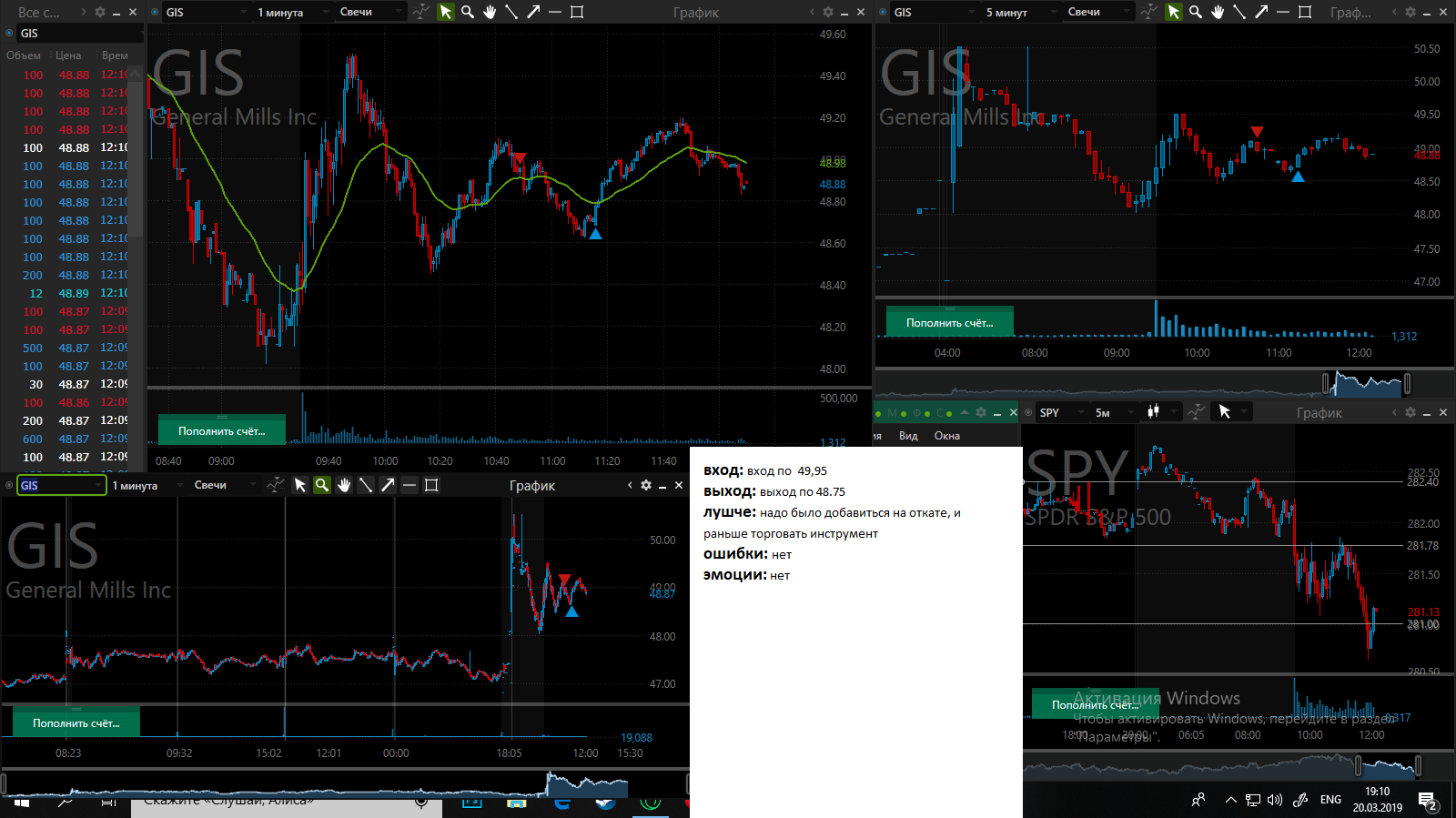The image size is (1456, 818).
Task: Select arrow drawing tool in top GIS 1-minute chart
Action: pyautogui.click(x=533, y=12)
